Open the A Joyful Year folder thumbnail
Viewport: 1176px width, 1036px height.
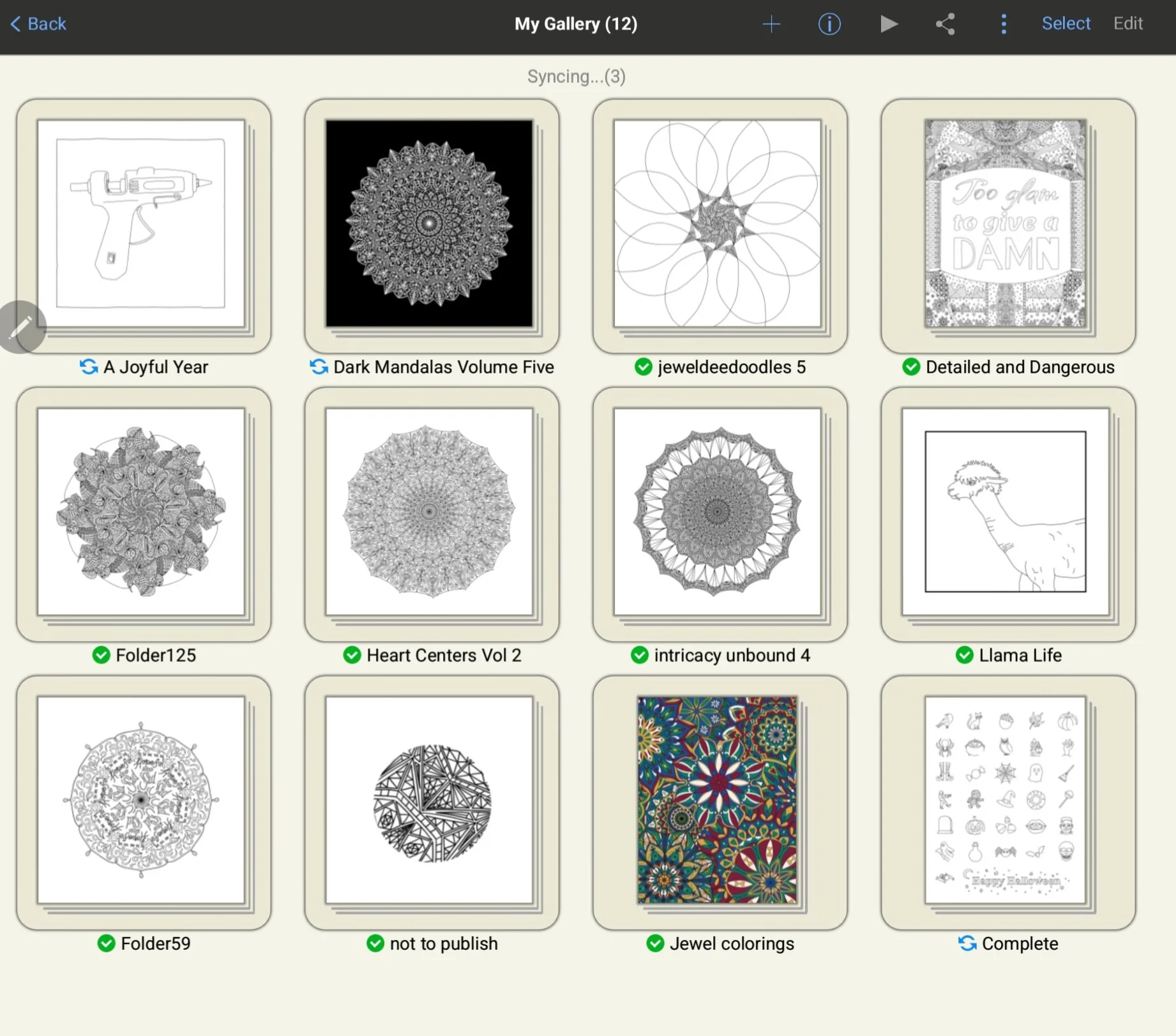click(144, 226)
